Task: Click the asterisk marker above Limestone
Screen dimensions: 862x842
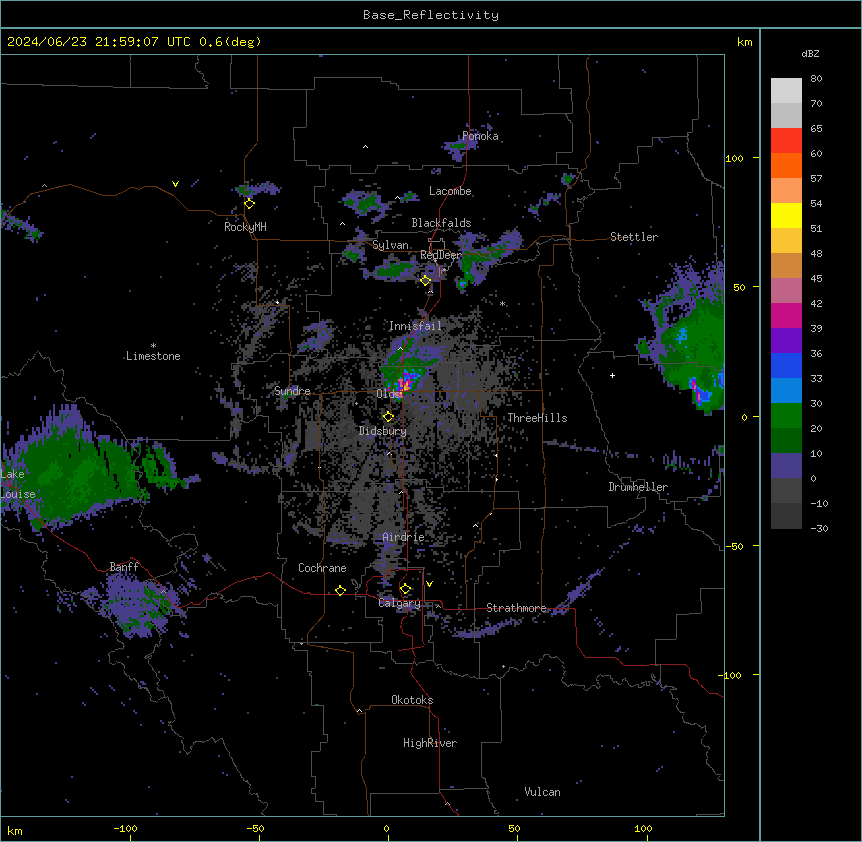Action: (x=153, y=346)
